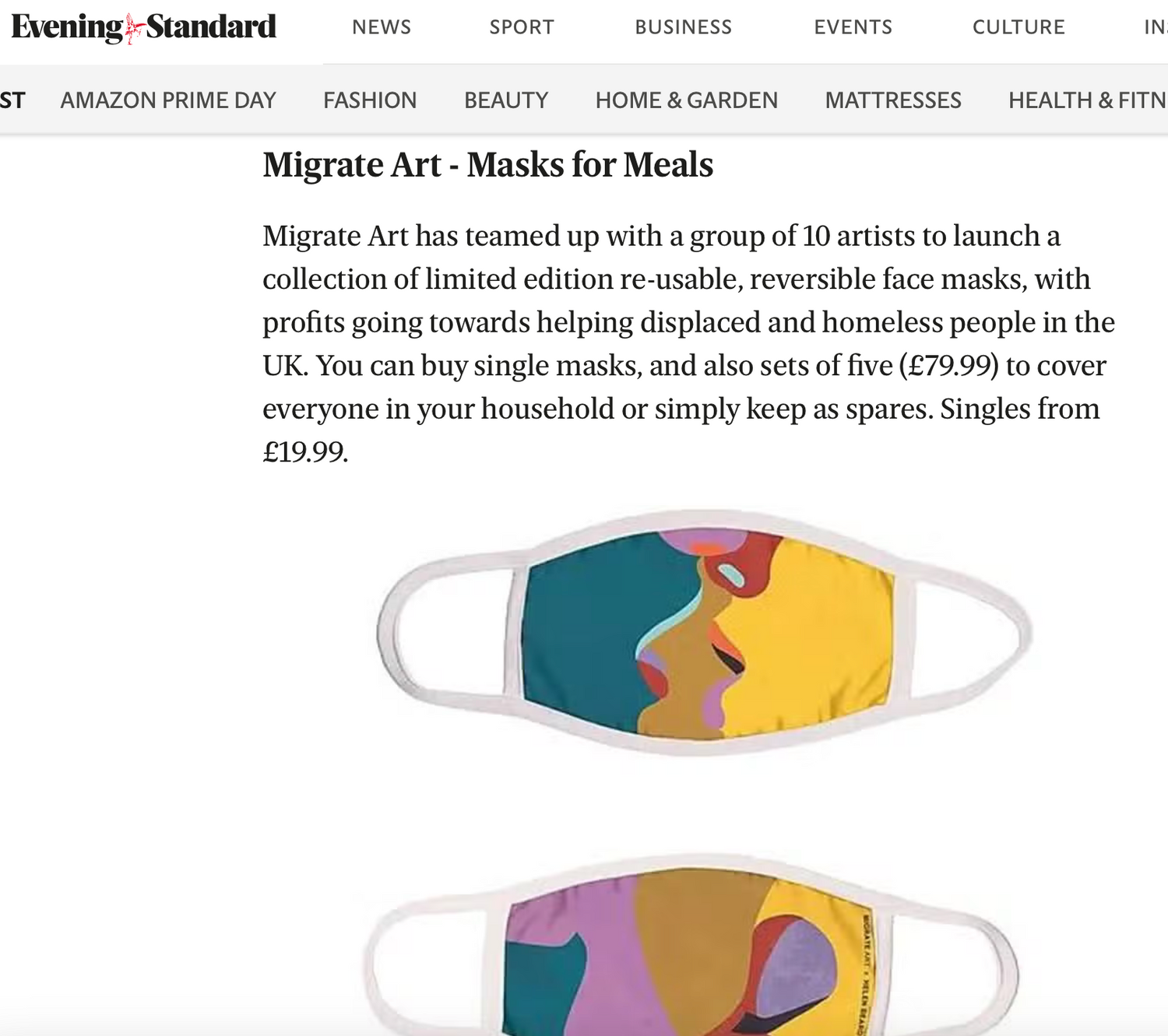Open the News section
Image resolution: width=1168 pixels, height=1036 pixels.
pos(382,27)
